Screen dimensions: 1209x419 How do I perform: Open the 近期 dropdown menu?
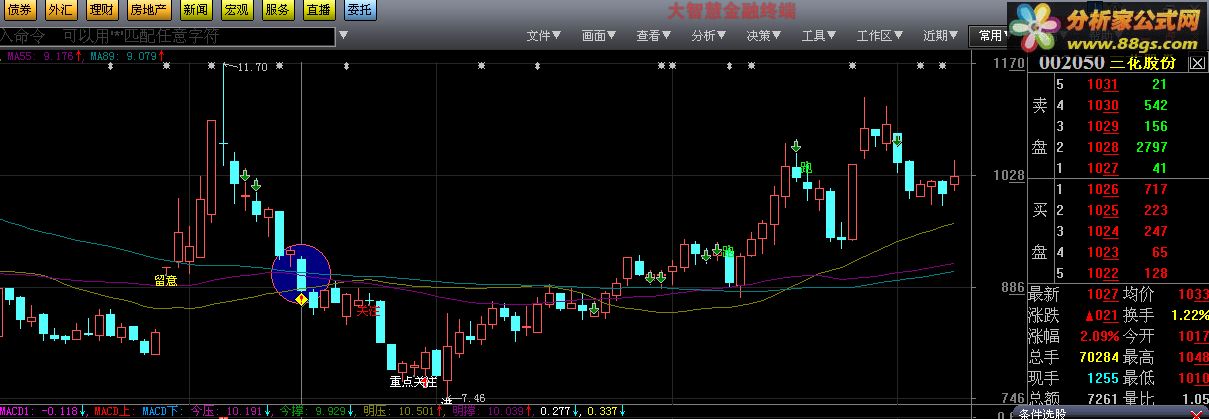[x=941, y=36]
